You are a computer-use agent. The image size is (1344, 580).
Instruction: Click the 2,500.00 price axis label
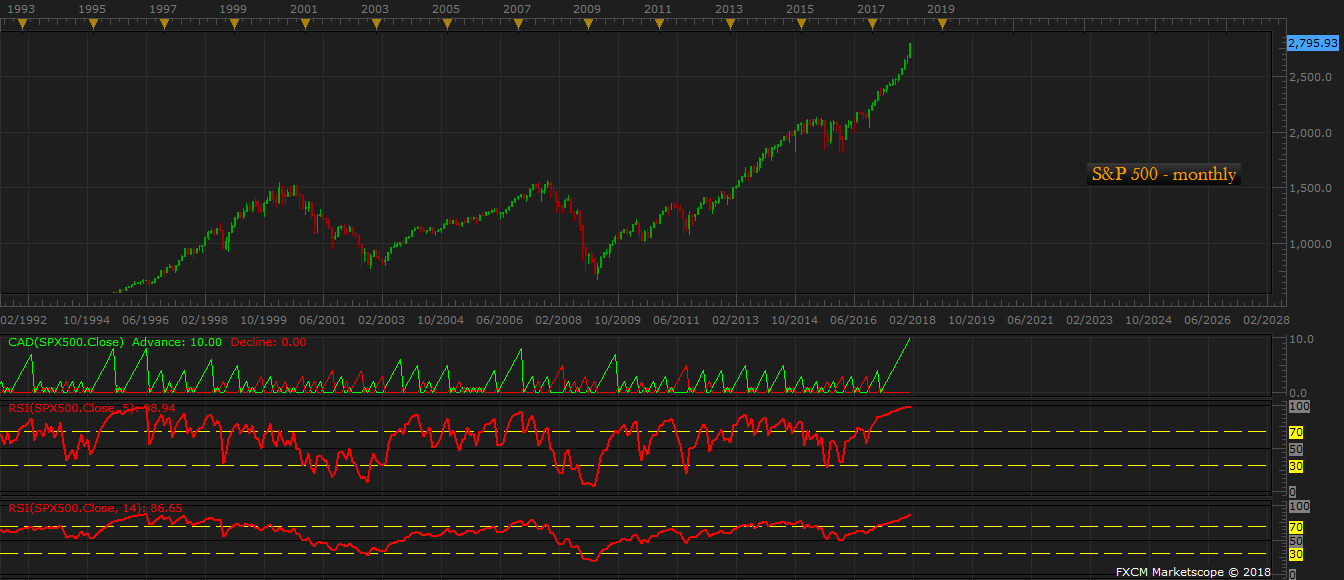point(1312,77)
